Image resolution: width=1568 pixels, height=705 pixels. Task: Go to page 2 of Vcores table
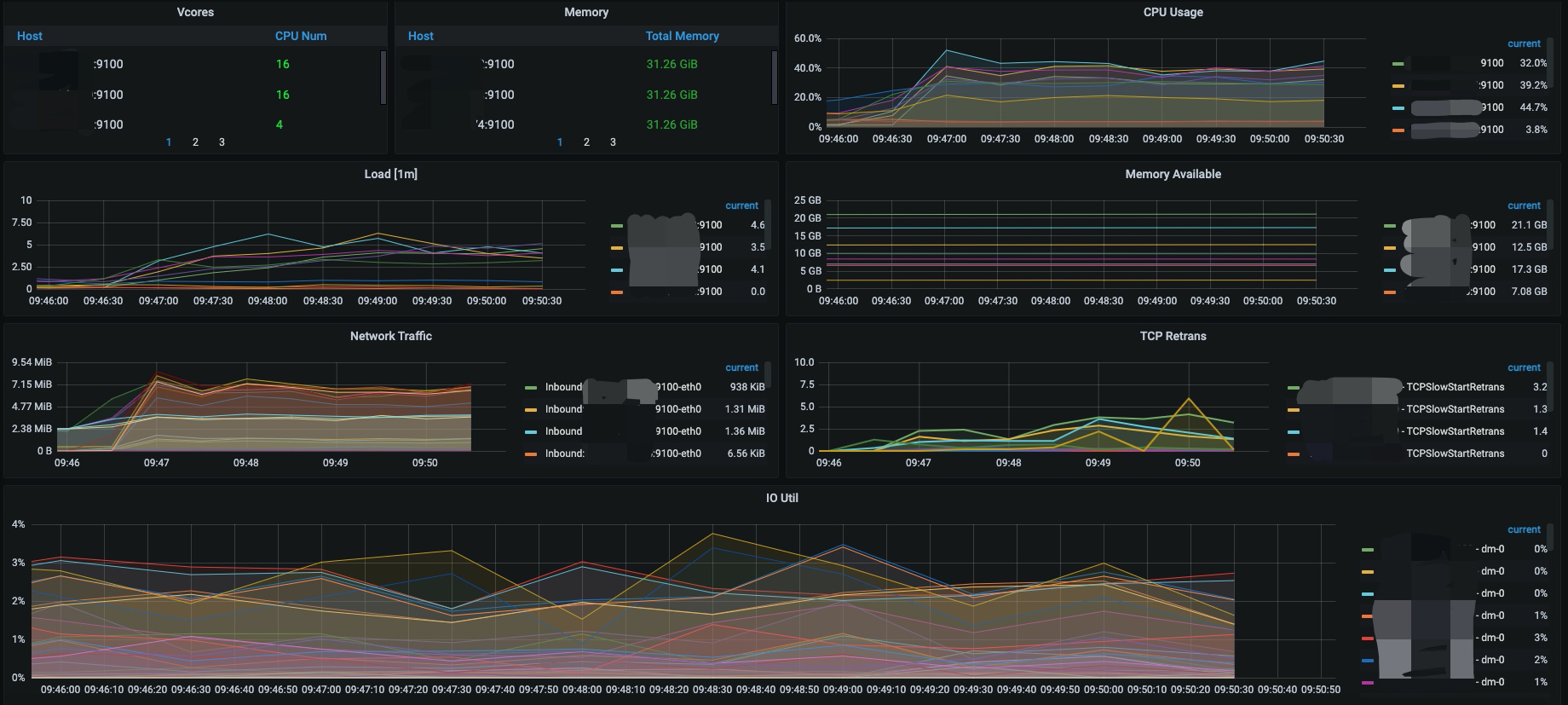(195, 142)
